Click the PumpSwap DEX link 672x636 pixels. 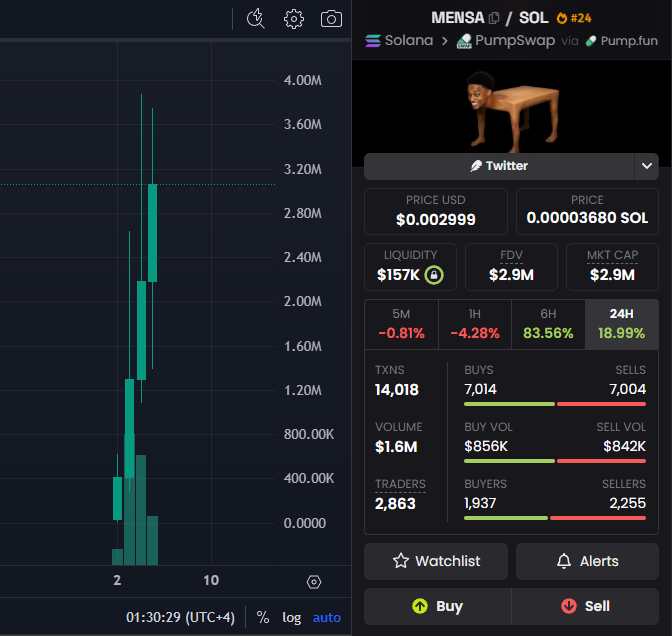coord(506,41)
